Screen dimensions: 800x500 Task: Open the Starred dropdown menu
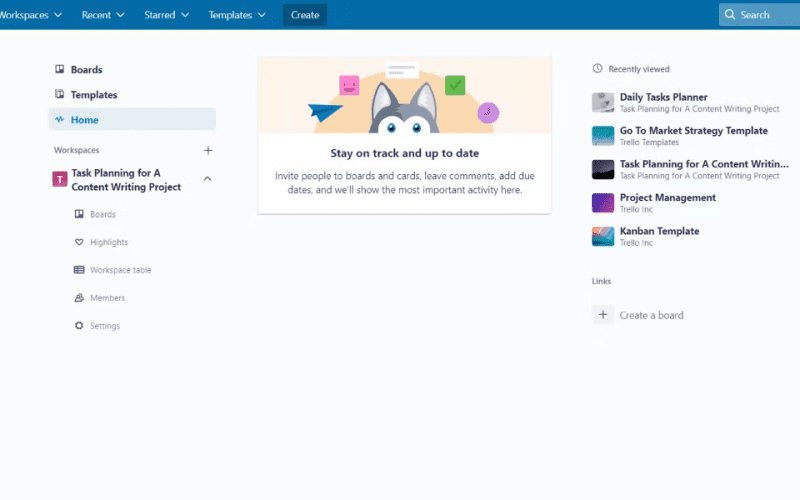click(166, 15)
